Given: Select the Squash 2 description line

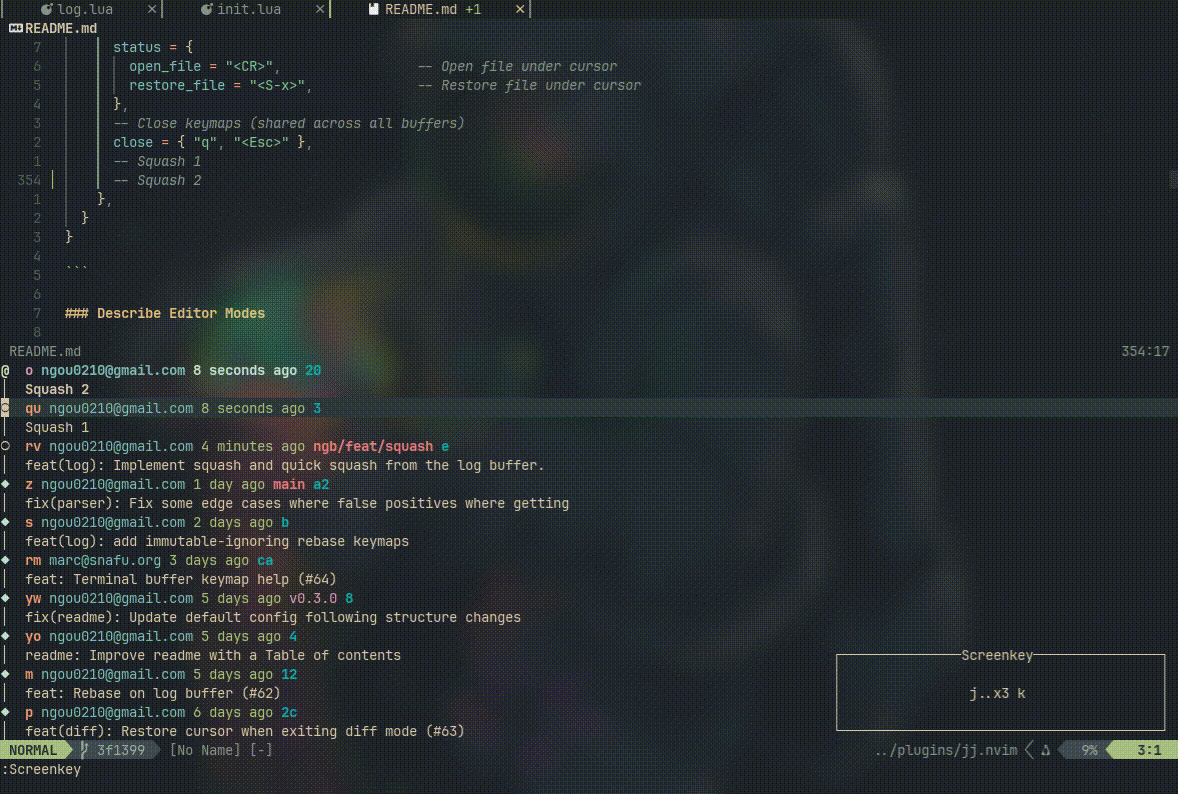Looking at the screenshot, I should [x=57, y=389].
